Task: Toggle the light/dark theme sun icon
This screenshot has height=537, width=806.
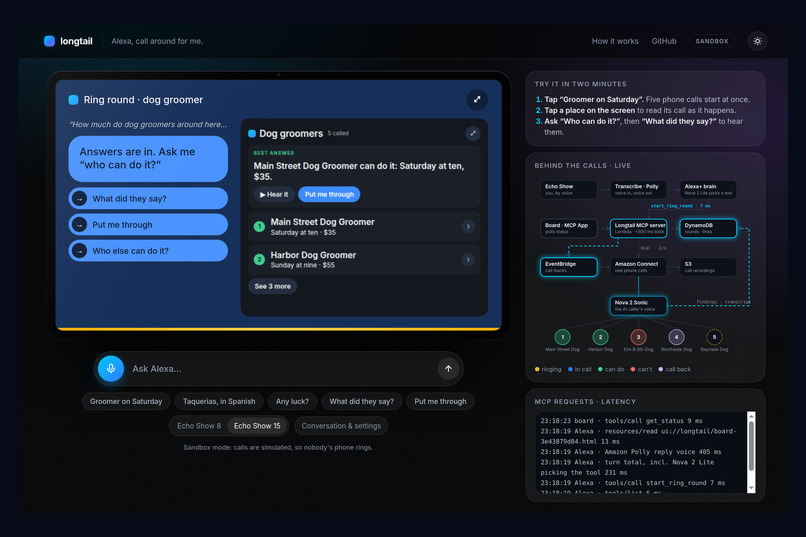Action: 757,41
